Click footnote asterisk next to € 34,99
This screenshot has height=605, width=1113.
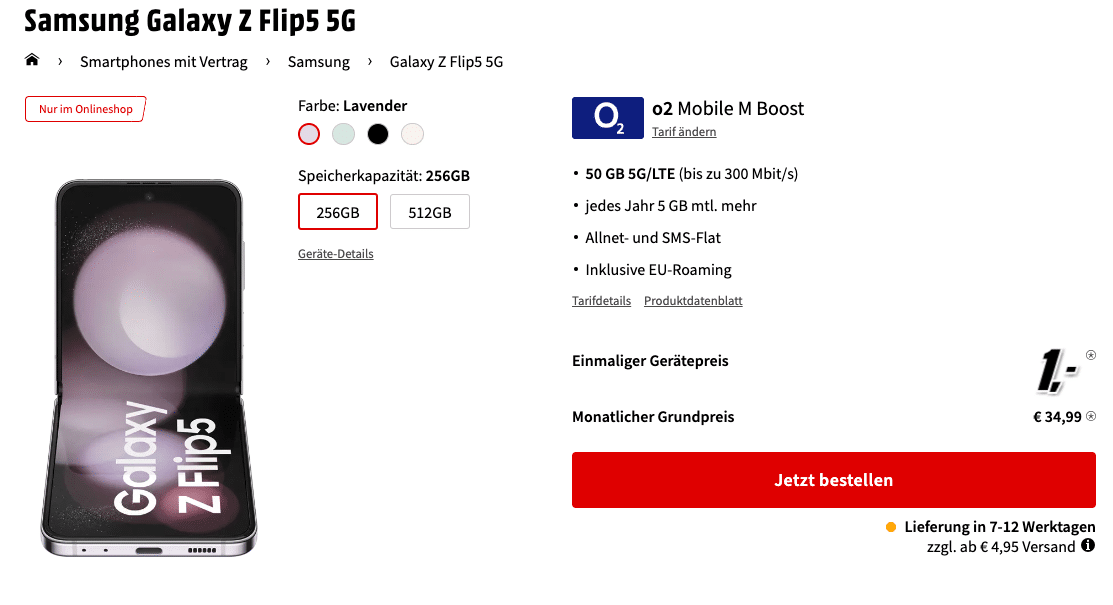[1091, 416]
